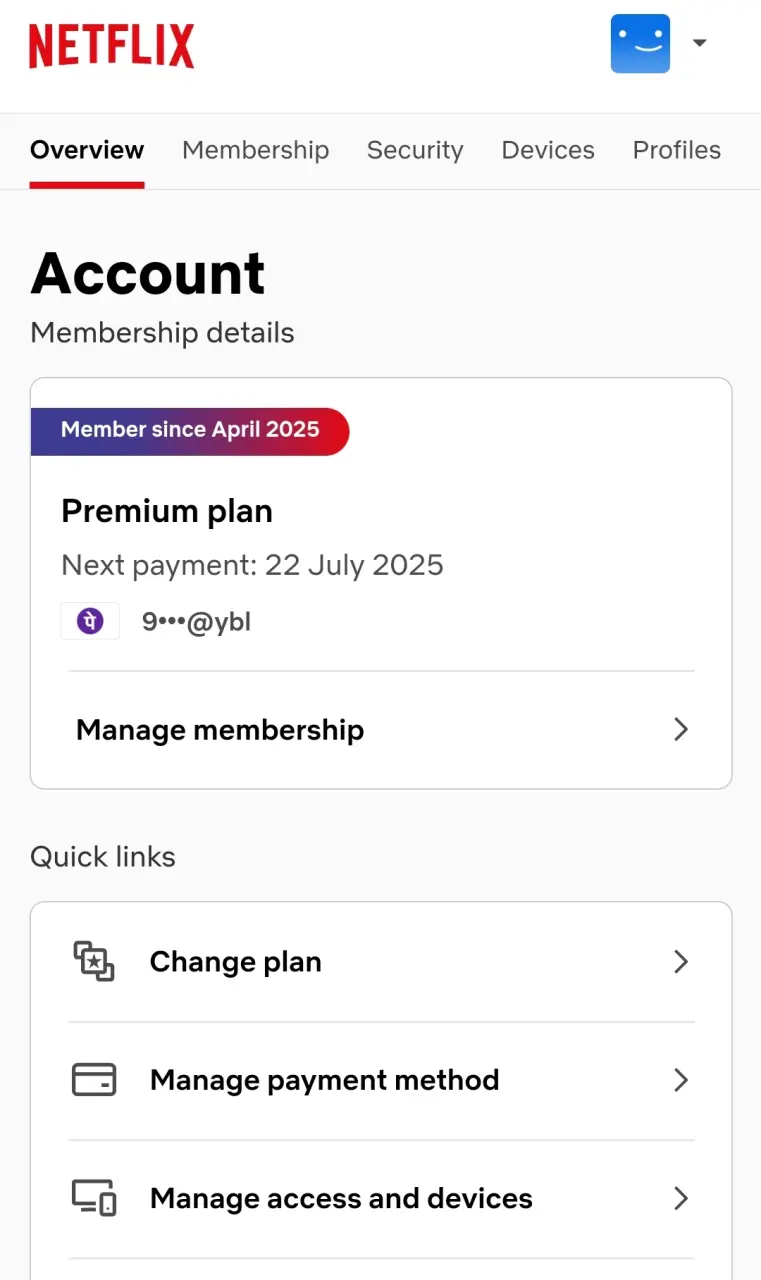
Task: Click the credit card payment icon
Action: pos(94,1080)
